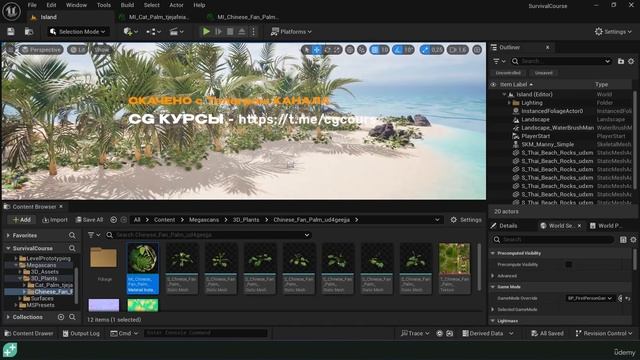This screenshot has height=360, width=640.
Task: Open the File menu
Action: point(32,5)
